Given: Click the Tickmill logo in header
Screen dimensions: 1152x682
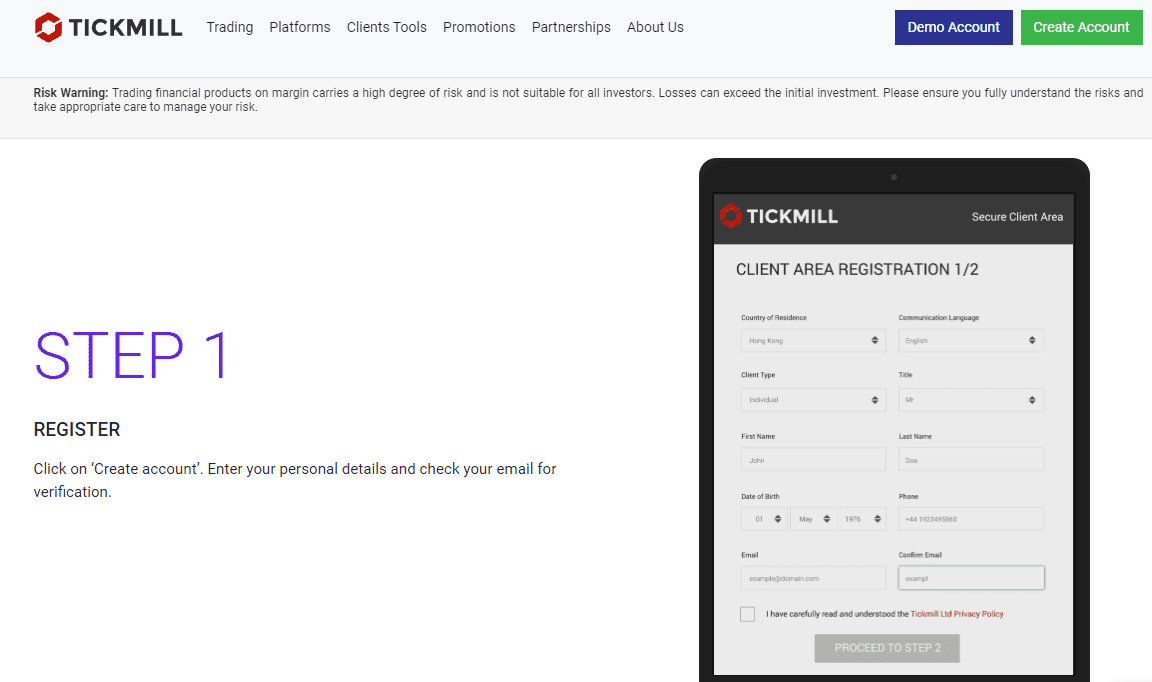Looking at the screenshot, I should point(108,27).
